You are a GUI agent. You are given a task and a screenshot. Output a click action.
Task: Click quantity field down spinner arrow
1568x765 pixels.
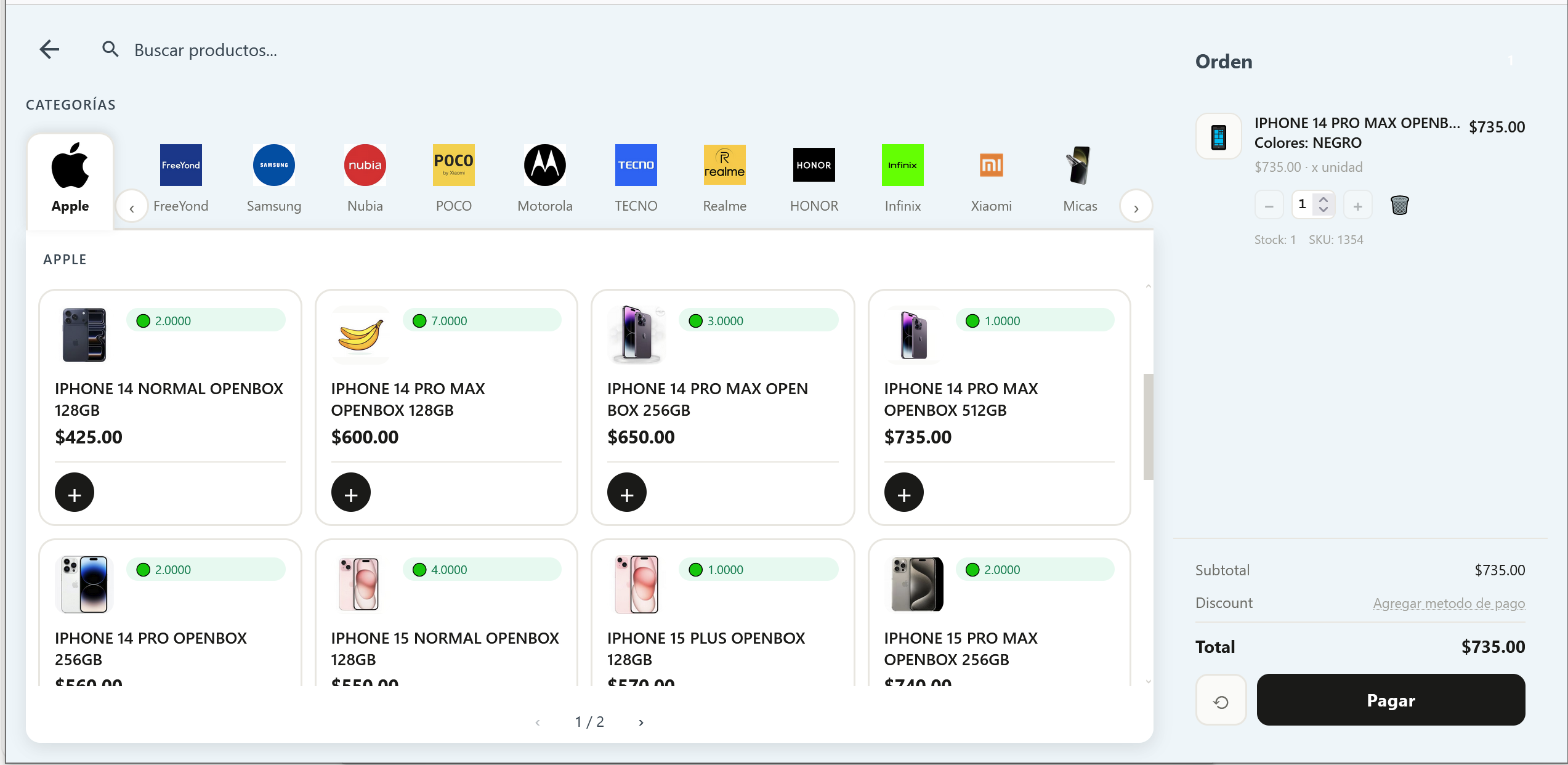[1324, 210]
